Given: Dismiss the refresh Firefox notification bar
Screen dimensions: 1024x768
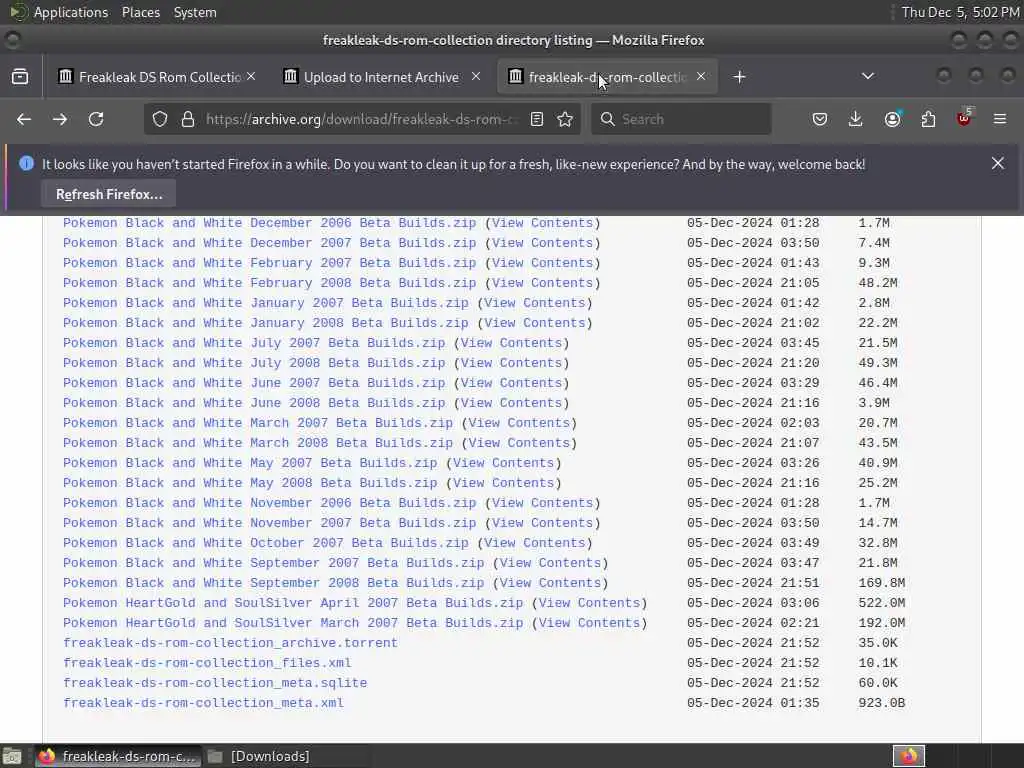Looking at the screenshot, I should tap(998, 163).
